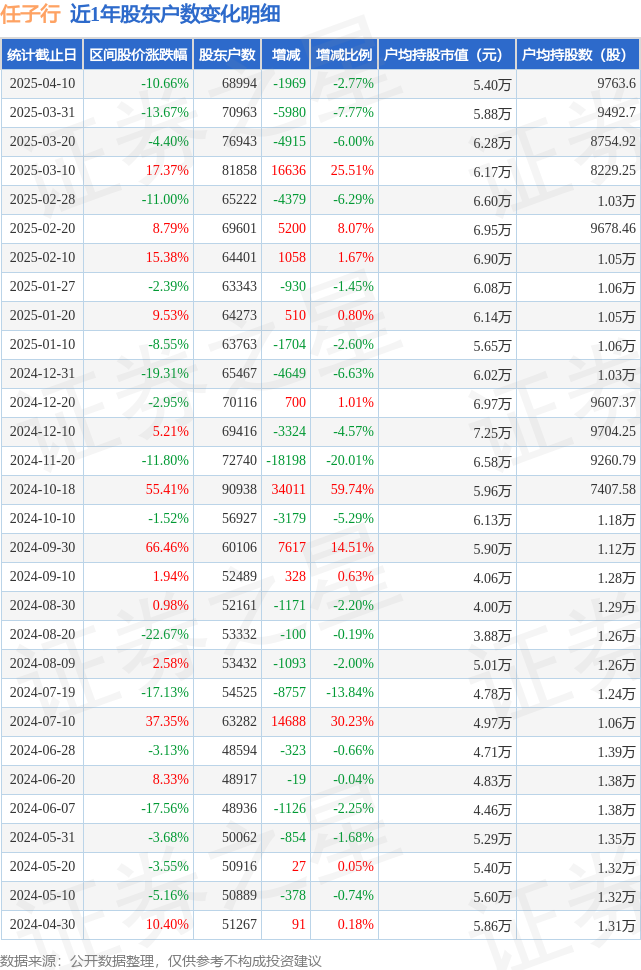Select the 34011 increase value
Viewport: 641px width, 970px height.
coord(288,489)
